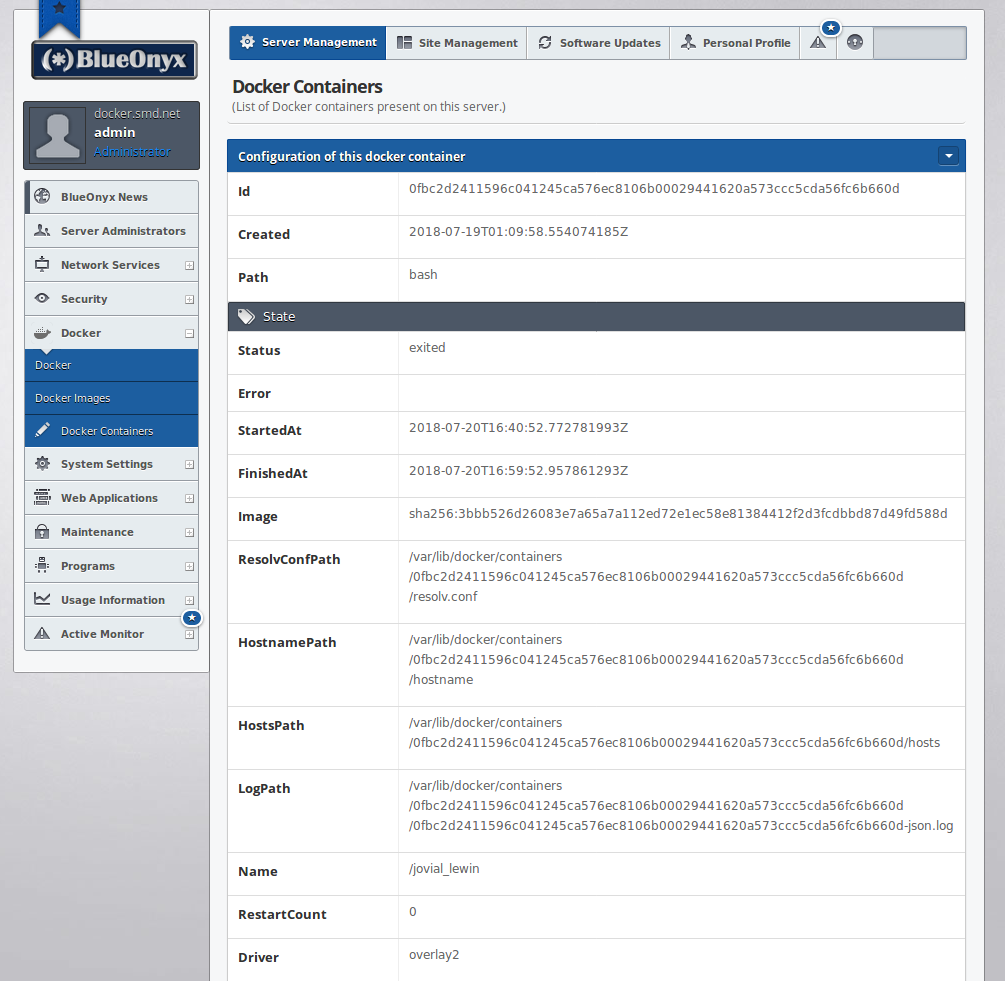Open the Administrator profile link
Image resolution: width=1005 pixels, height=981 pixels.
132,152
